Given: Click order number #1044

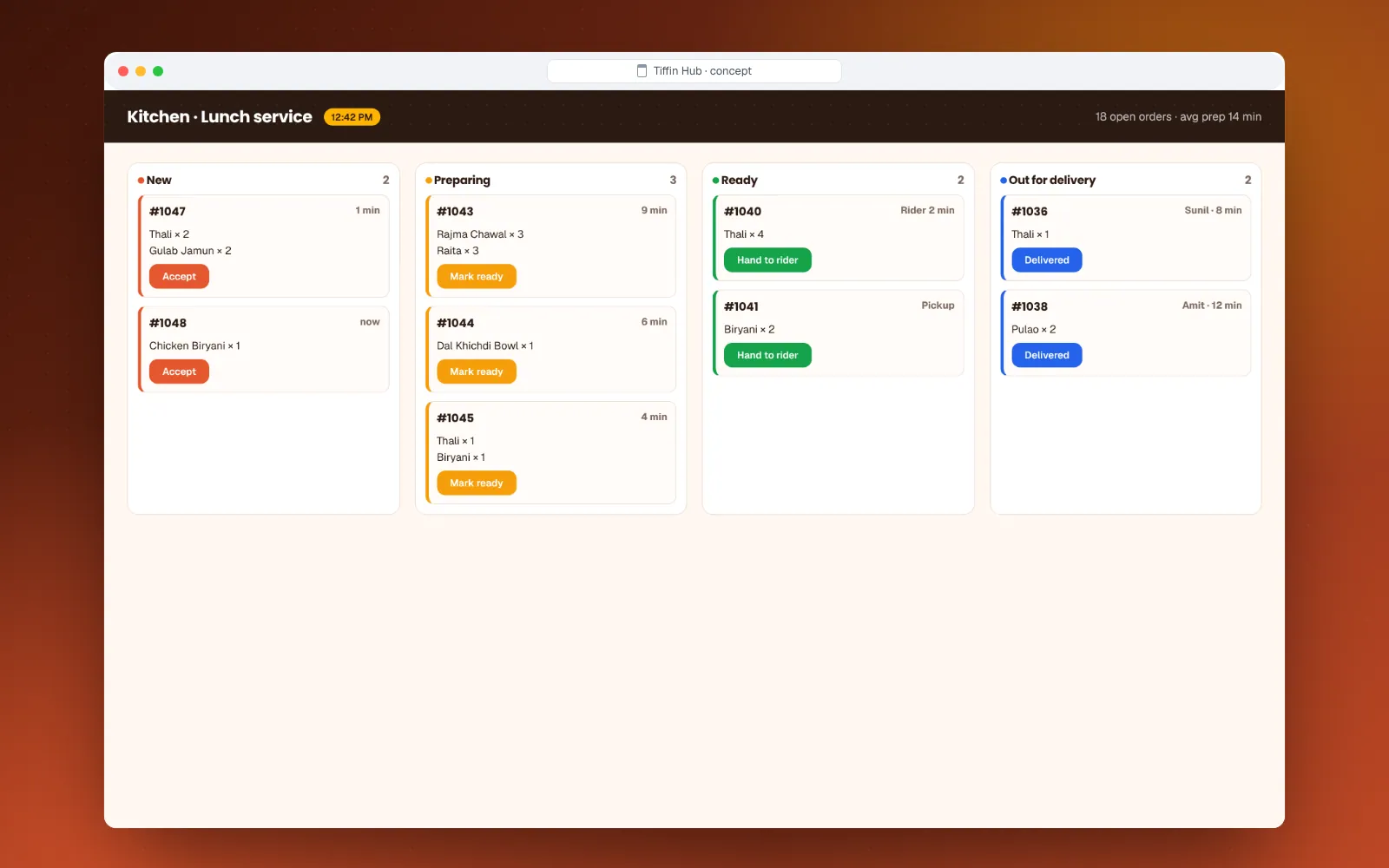Looking at the screenshot, I should coord(455,323).
